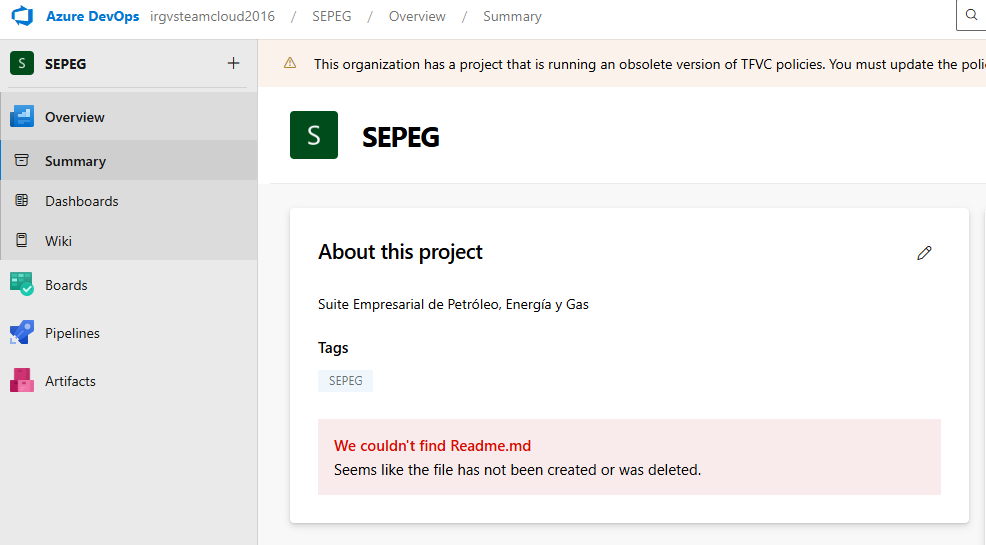Screen dimensions: 986x545
Task: Click the plus add icon in sidebar
Action: (x=233, y=63)
